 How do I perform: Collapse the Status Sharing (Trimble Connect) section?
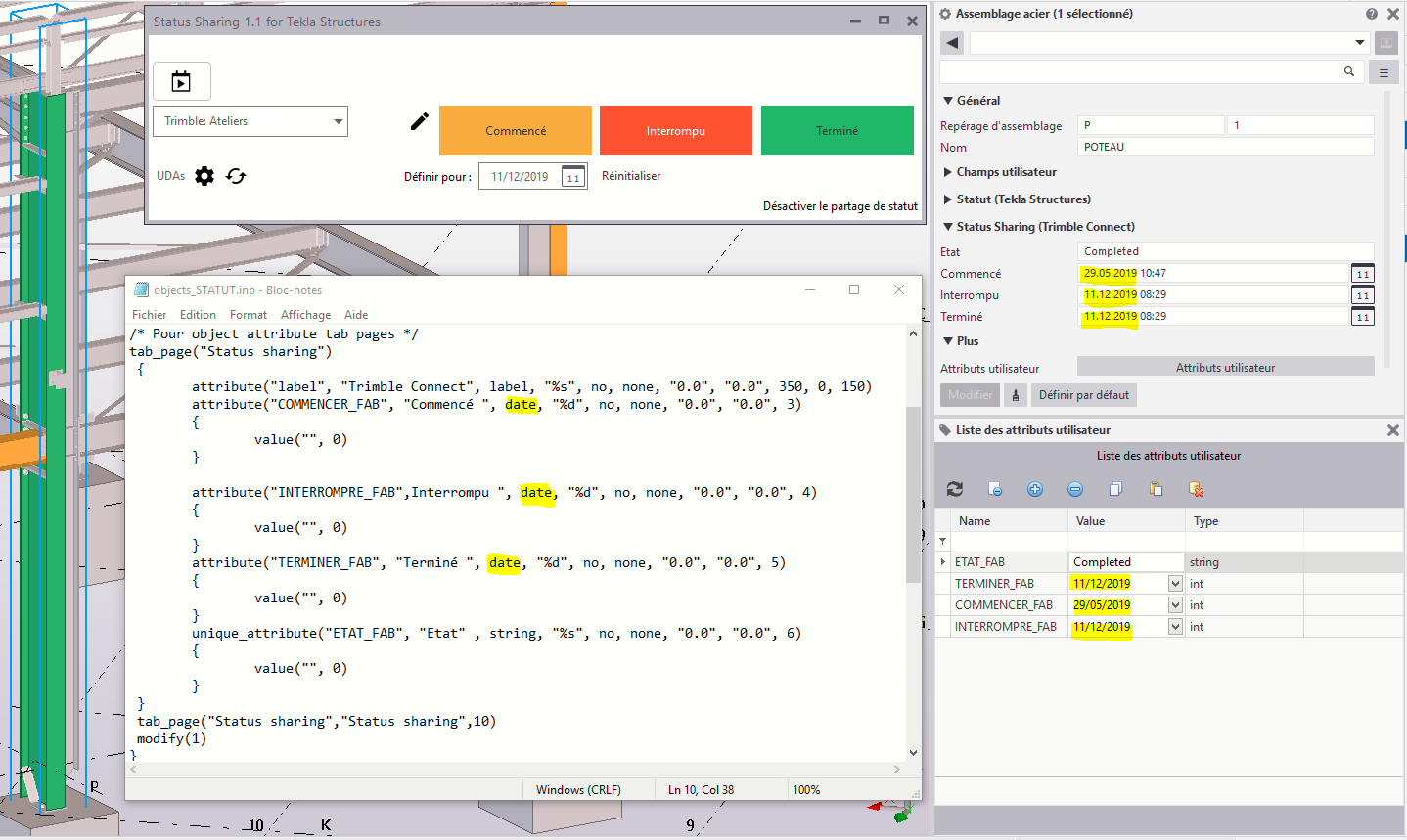click(x=1045, y=227)
